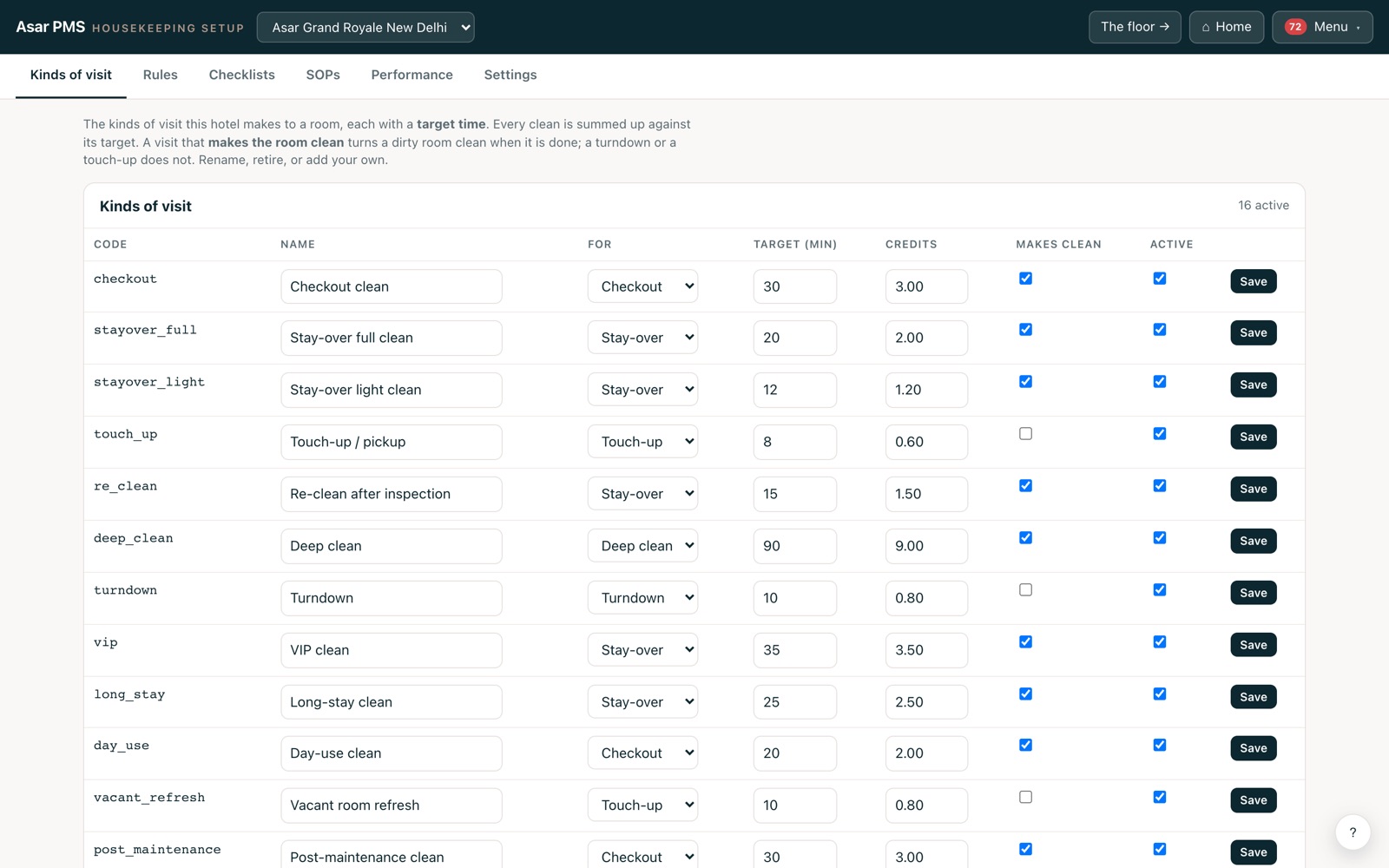The height and width of the screenshot is (868, 1389).
Task: Open the Deep clean For dropdown
Action: (x=642, y=546)
